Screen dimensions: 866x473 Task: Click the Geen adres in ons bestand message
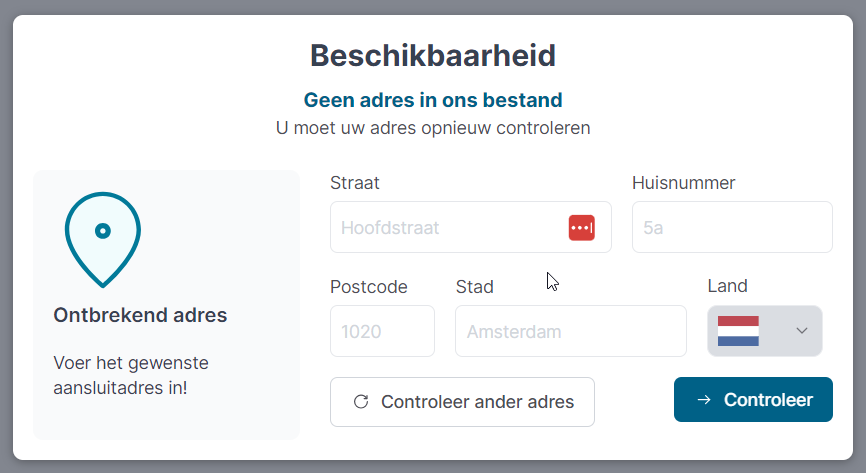point(432,100)
